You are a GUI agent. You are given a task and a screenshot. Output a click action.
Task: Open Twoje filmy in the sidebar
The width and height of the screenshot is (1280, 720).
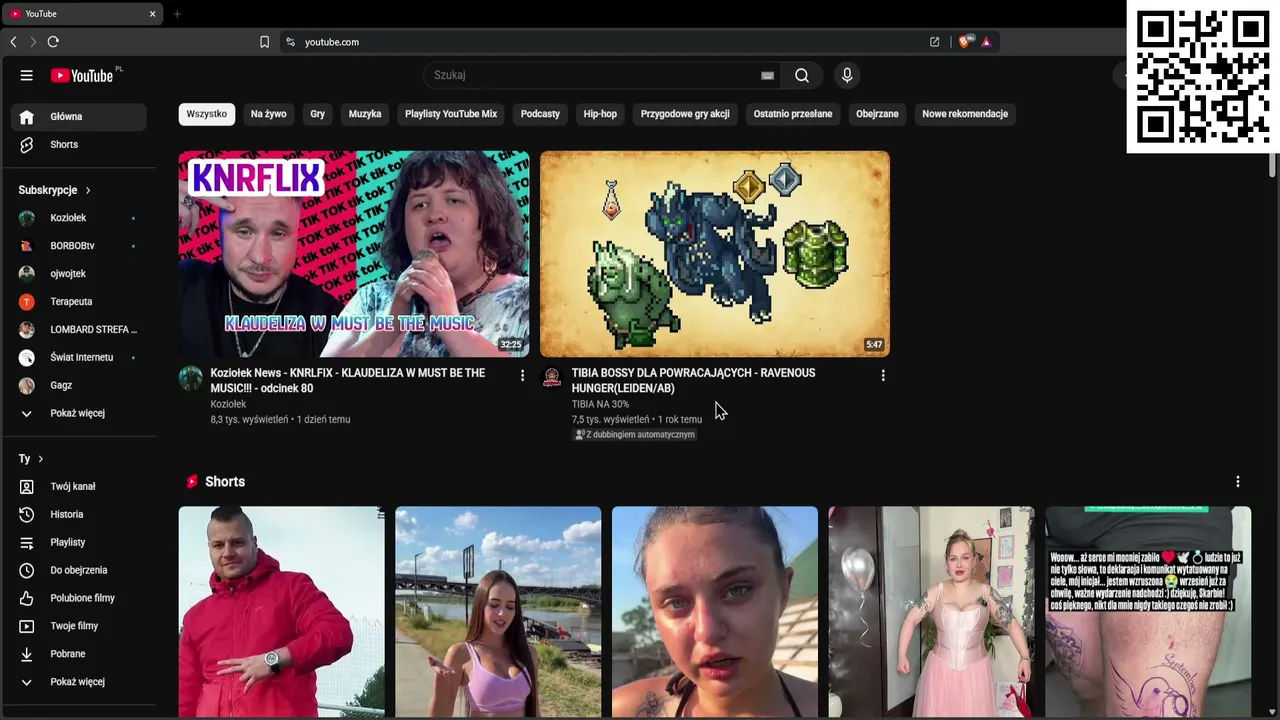pos(79,627)
